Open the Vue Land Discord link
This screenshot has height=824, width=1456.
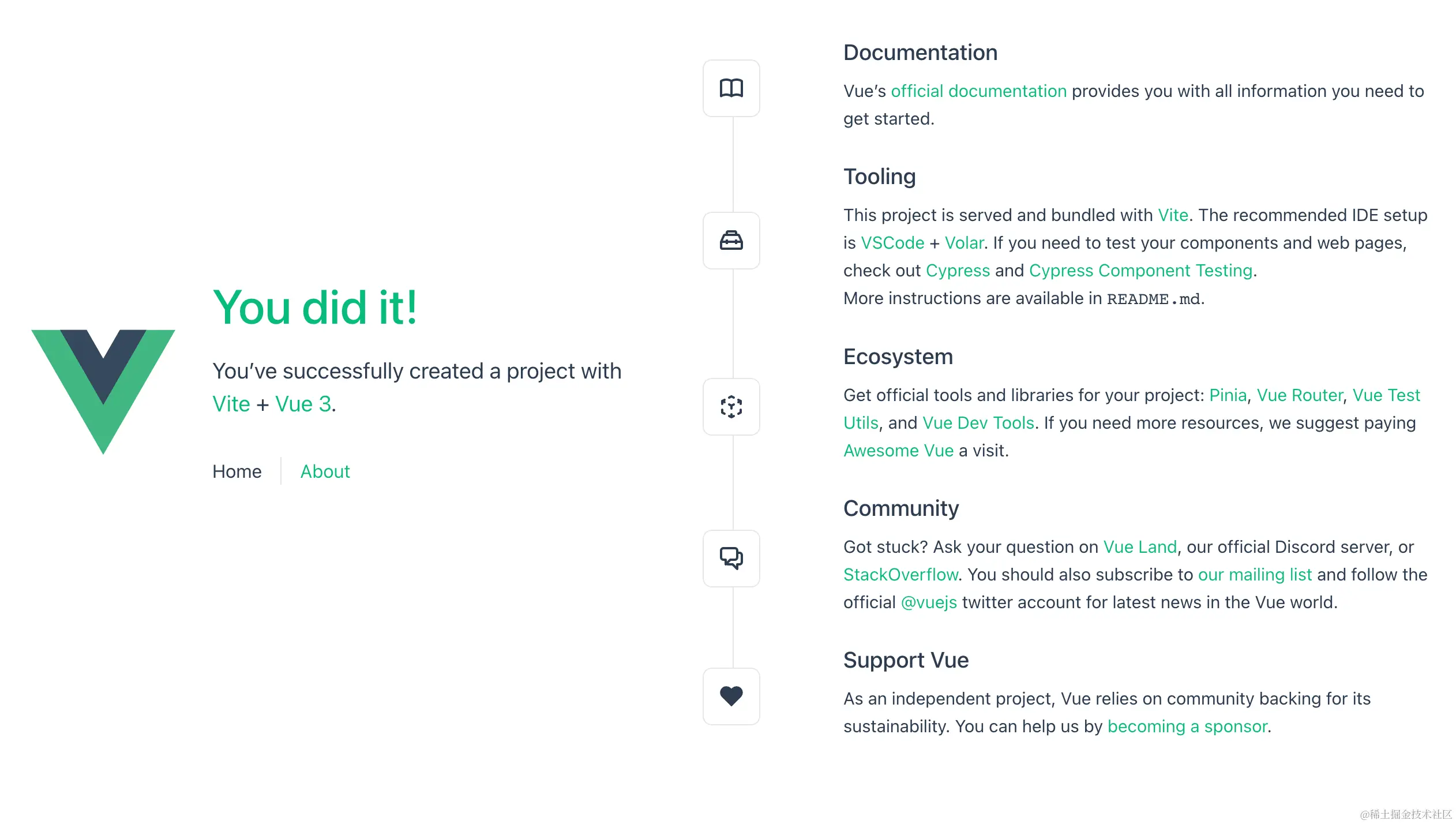[1140, 546]
